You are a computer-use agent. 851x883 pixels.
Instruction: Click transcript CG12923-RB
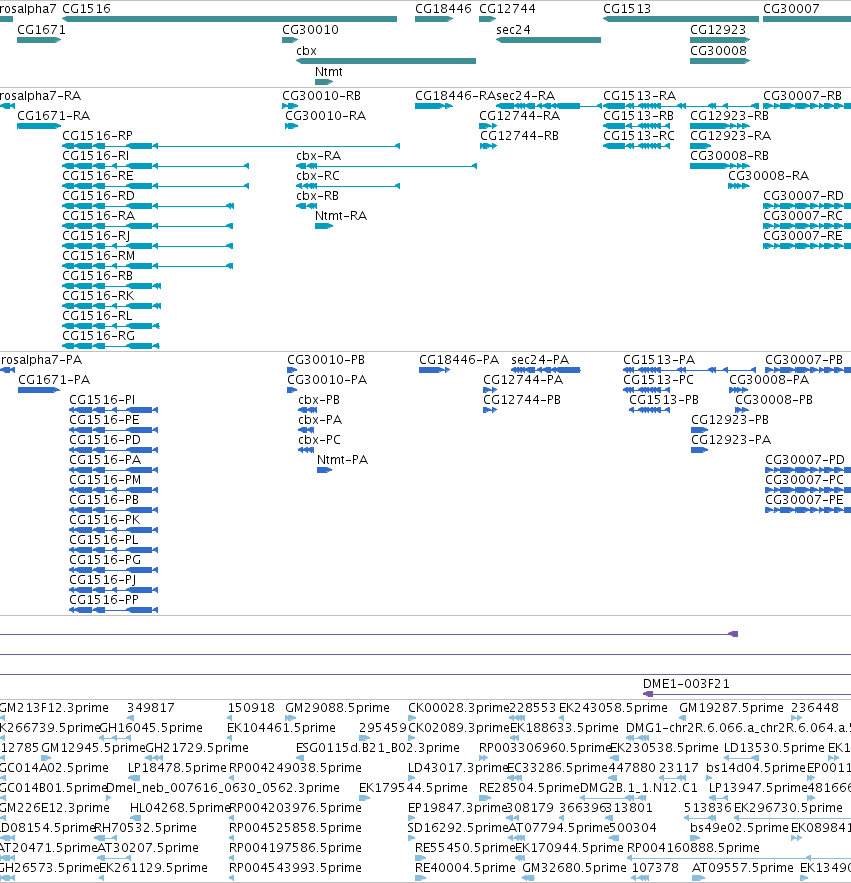tap(730, 115)
